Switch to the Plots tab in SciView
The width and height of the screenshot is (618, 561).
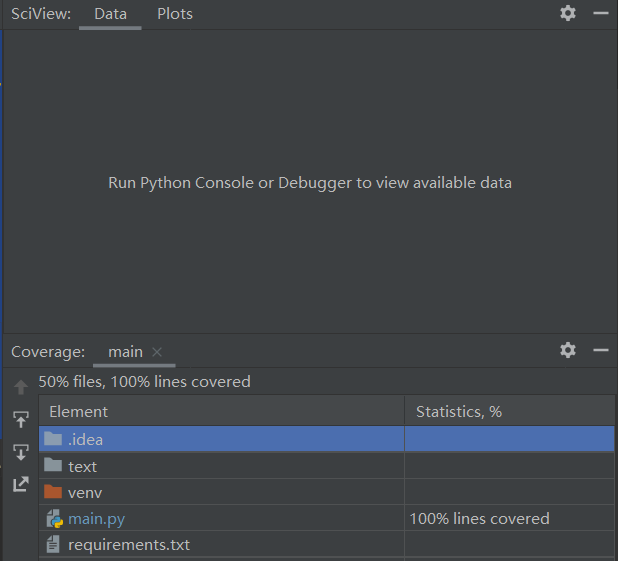tap(175, 14)
